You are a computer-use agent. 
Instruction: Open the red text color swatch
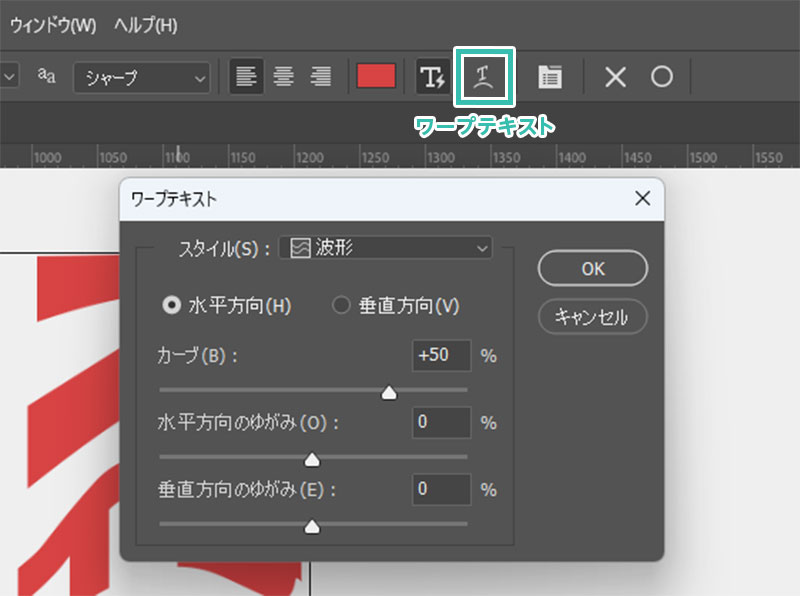pyautogui.click(x=376, y=76)
